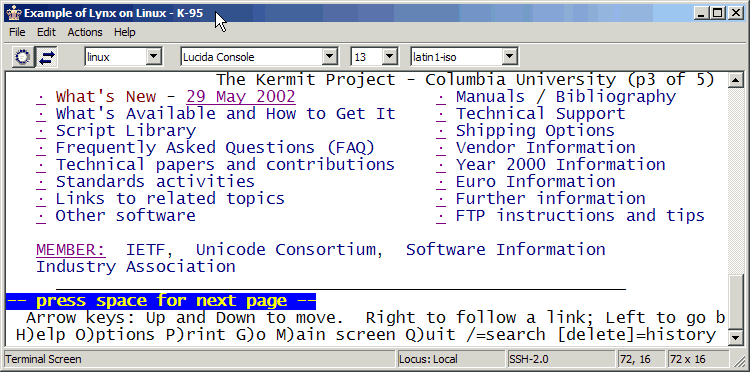Viewport: 750px width, 372px height.
Task: Click the scrollbar down arrow in the terminal
Action: click(735, 338)
